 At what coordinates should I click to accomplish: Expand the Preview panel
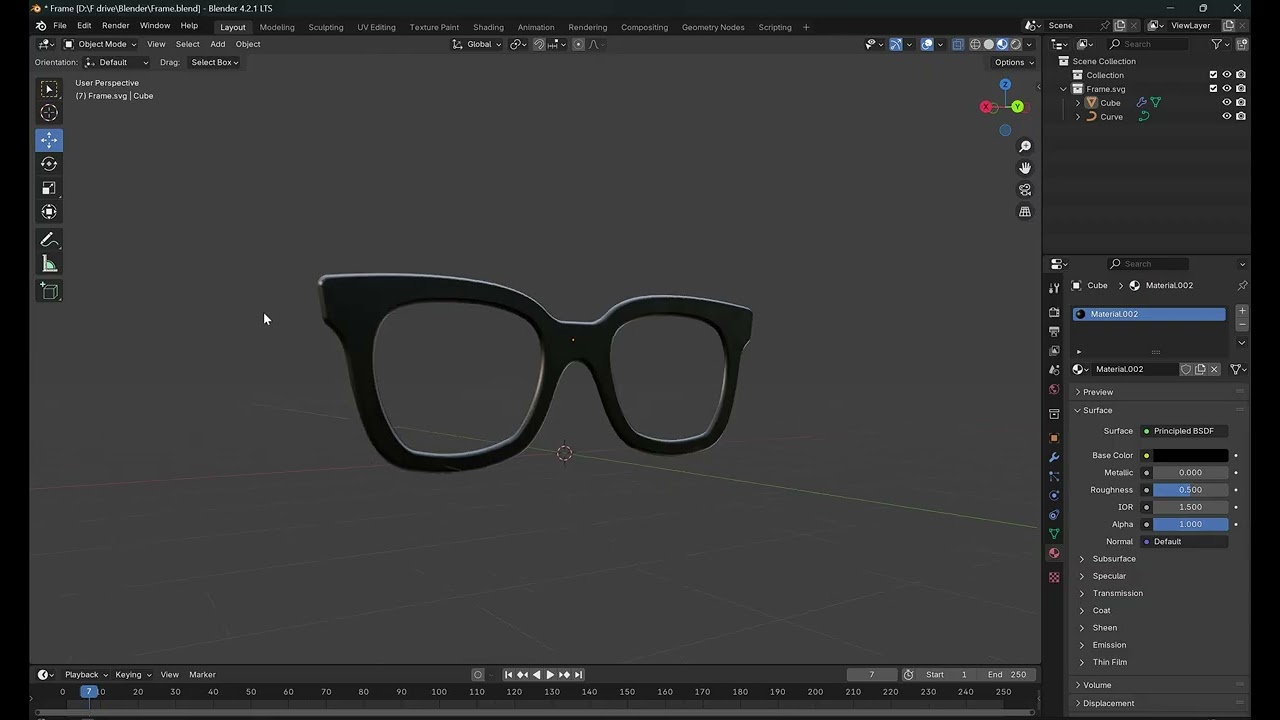coord(1097,392)
